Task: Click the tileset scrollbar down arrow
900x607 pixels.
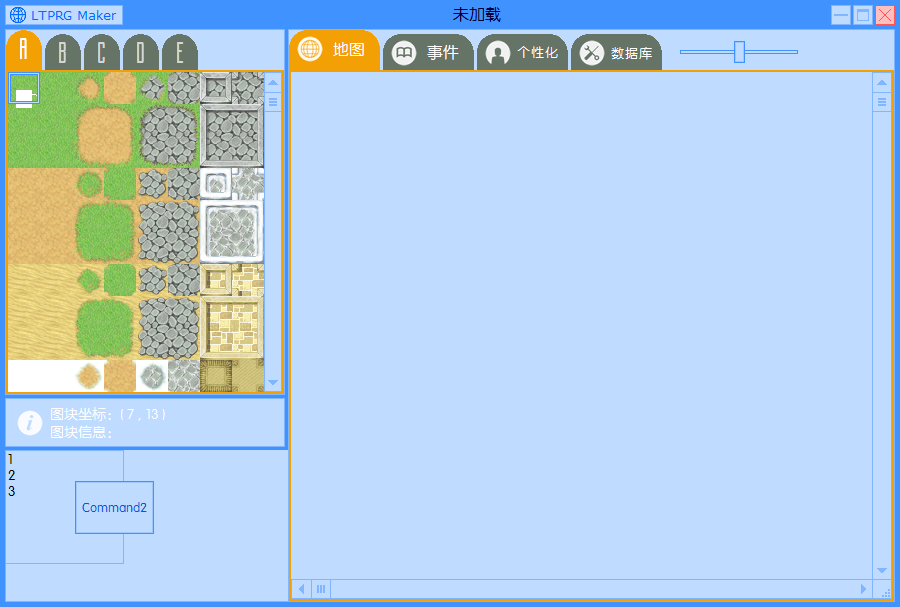Action: 273,382
